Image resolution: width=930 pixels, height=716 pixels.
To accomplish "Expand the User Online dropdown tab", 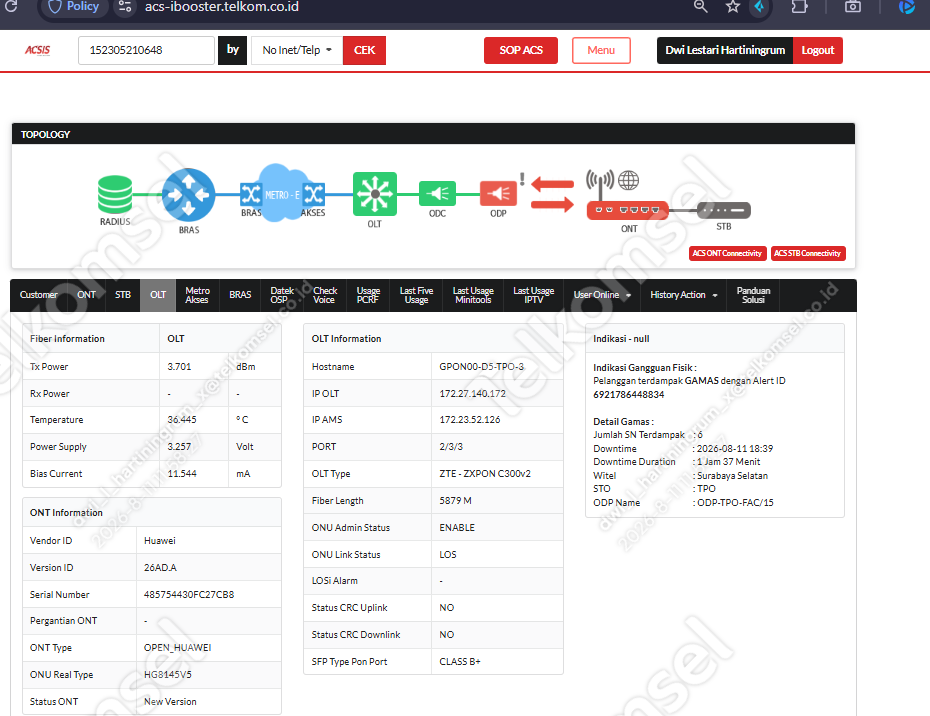I will coord(601,295).
